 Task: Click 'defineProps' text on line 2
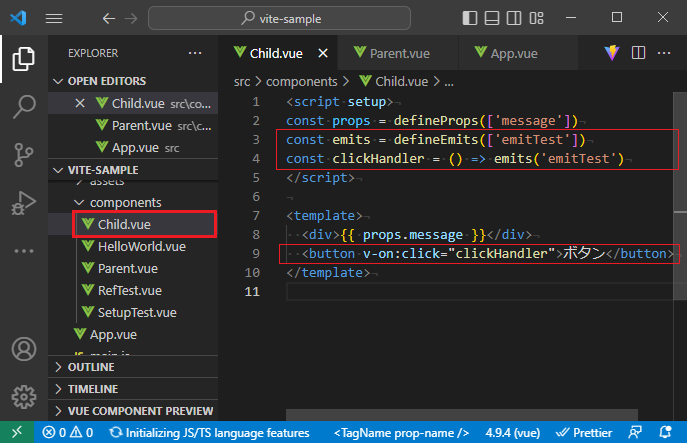point(436,120)
